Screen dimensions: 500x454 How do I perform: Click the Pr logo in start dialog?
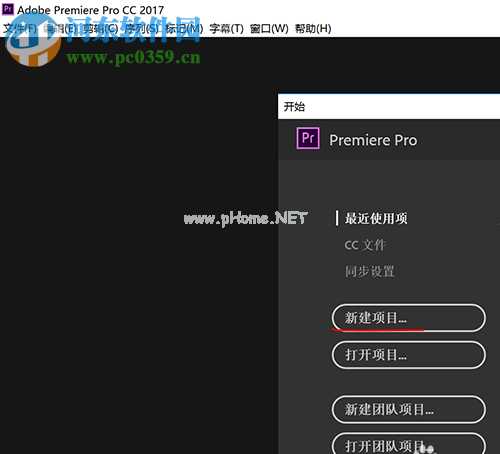point(308,138)
